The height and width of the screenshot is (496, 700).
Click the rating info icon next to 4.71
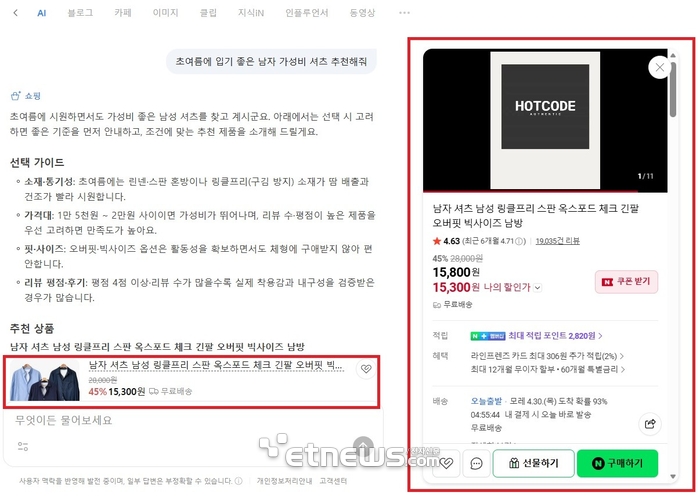click(x=519, y=241)
